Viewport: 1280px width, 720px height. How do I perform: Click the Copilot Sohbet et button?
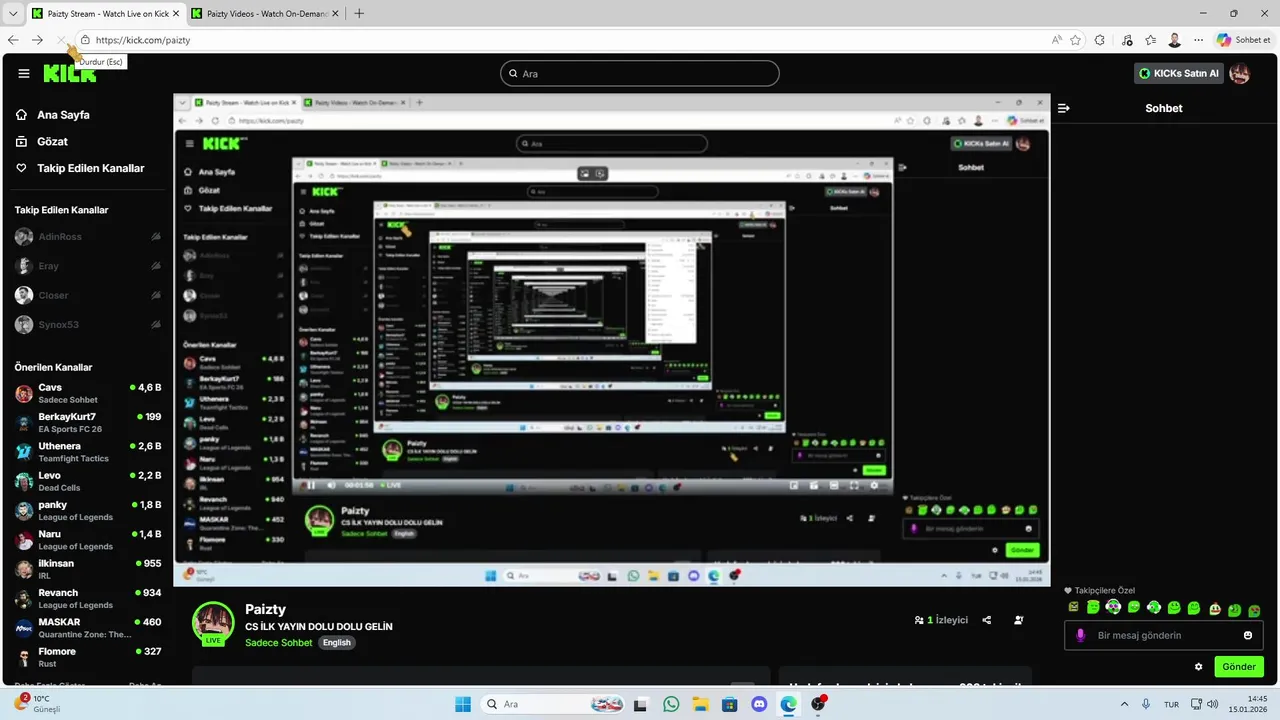[x=1244, y=40]
